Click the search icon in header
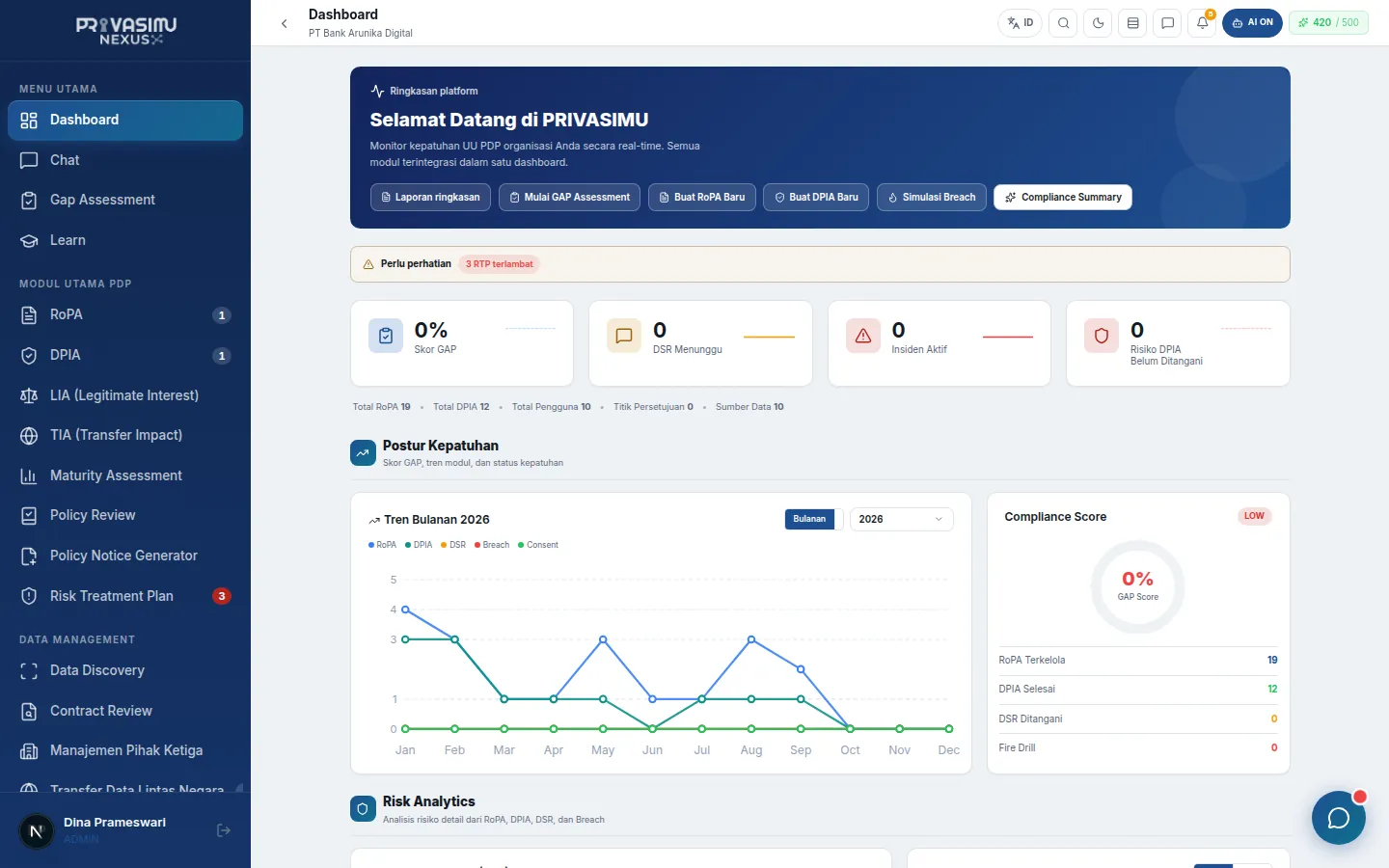This screenshot has width=1389, height=868. click(1063, 23)
